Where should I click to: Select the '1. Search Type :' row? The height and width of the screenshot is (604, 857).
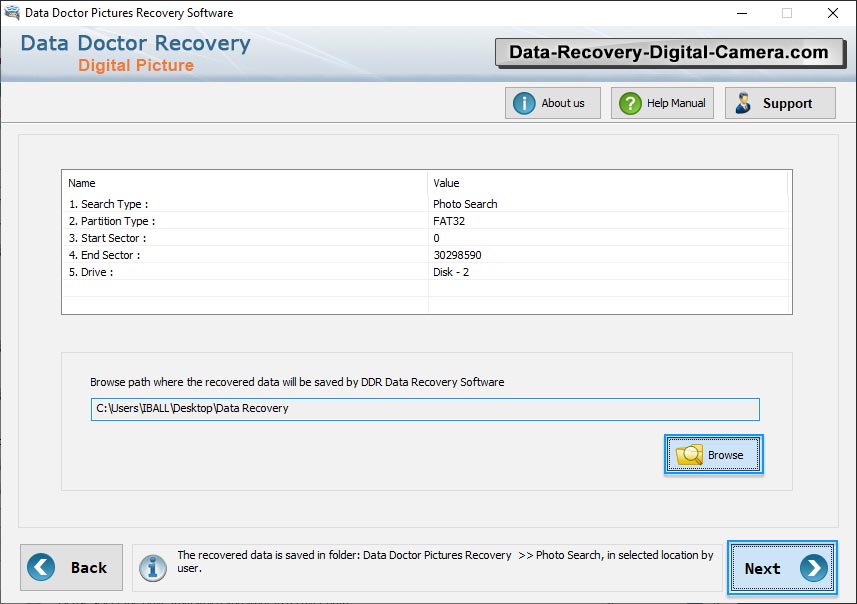(x=426, y=204)
